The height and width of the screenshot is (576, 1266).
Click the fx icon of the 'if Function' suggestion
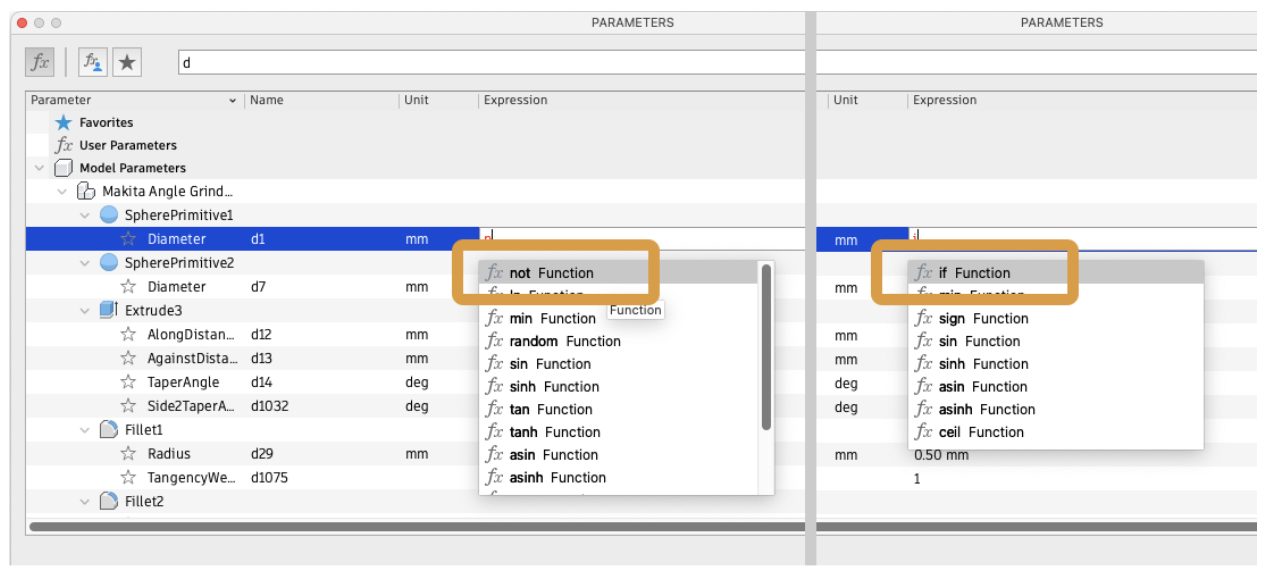coord(925,273)
